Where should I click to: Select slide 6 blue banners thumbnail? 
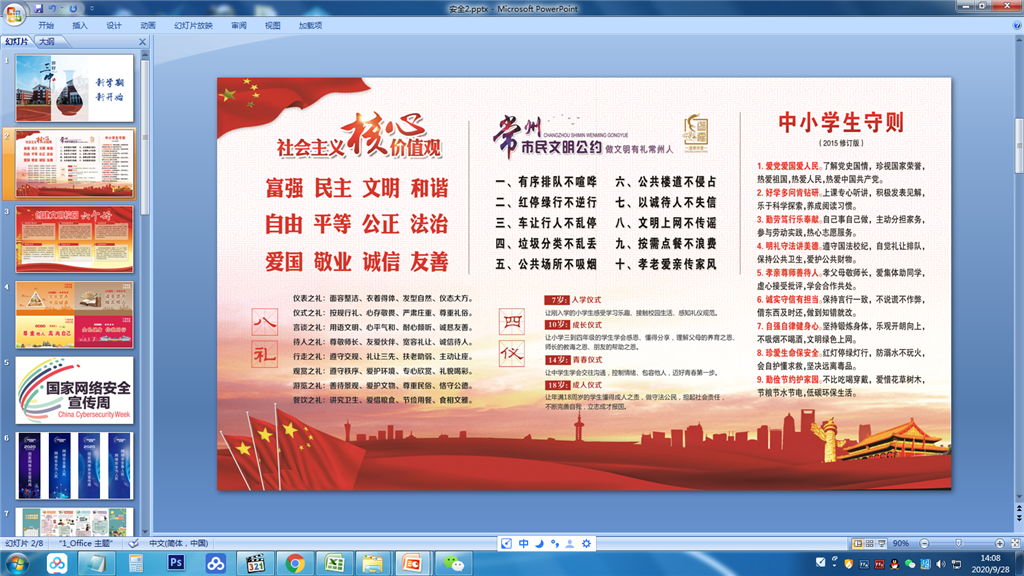[74, 466]
